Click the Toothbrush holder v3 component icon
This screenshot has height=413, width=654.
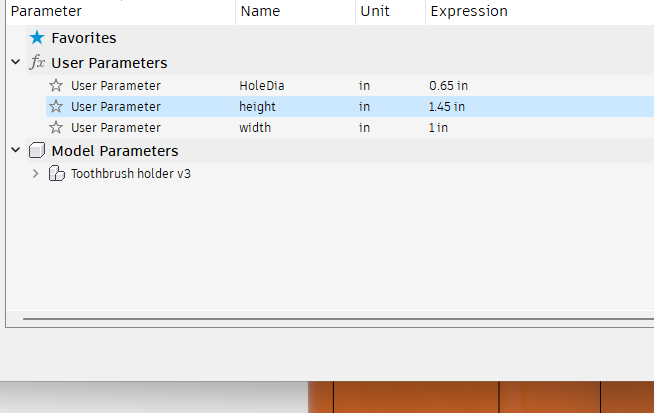[x=57, y=173]
